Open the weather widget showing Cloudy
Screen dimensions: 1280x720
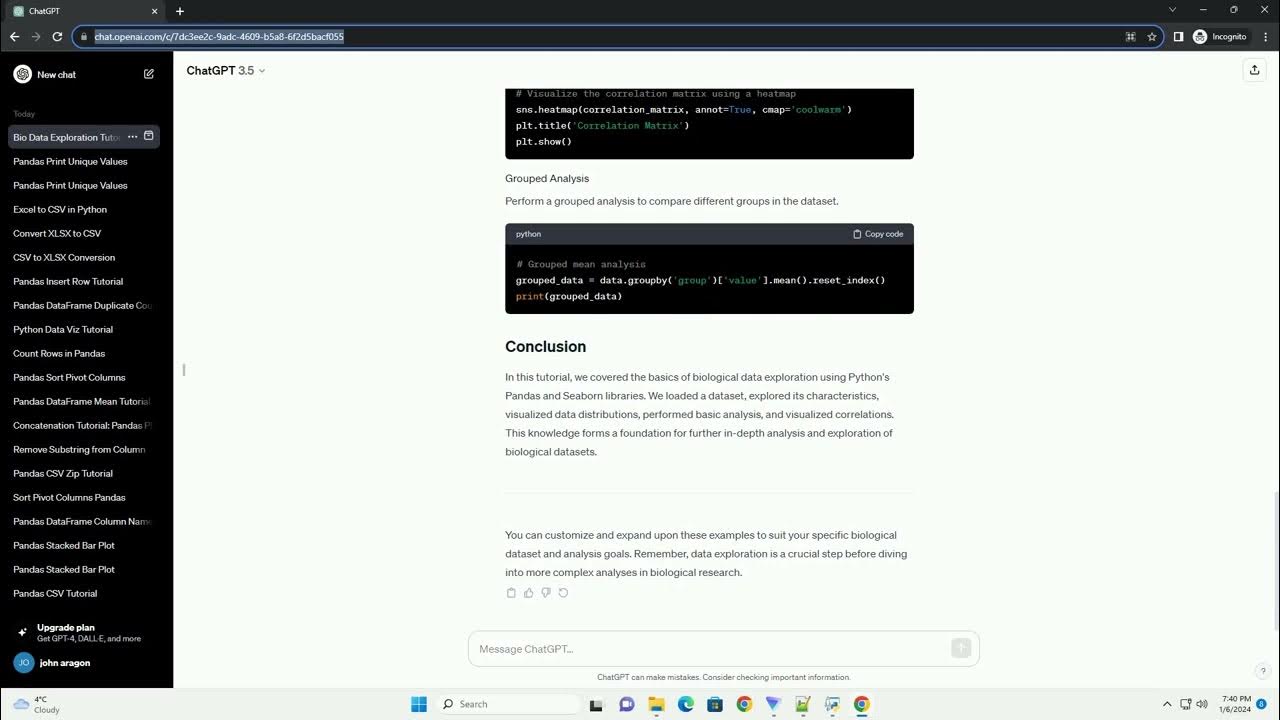[36, 704]
